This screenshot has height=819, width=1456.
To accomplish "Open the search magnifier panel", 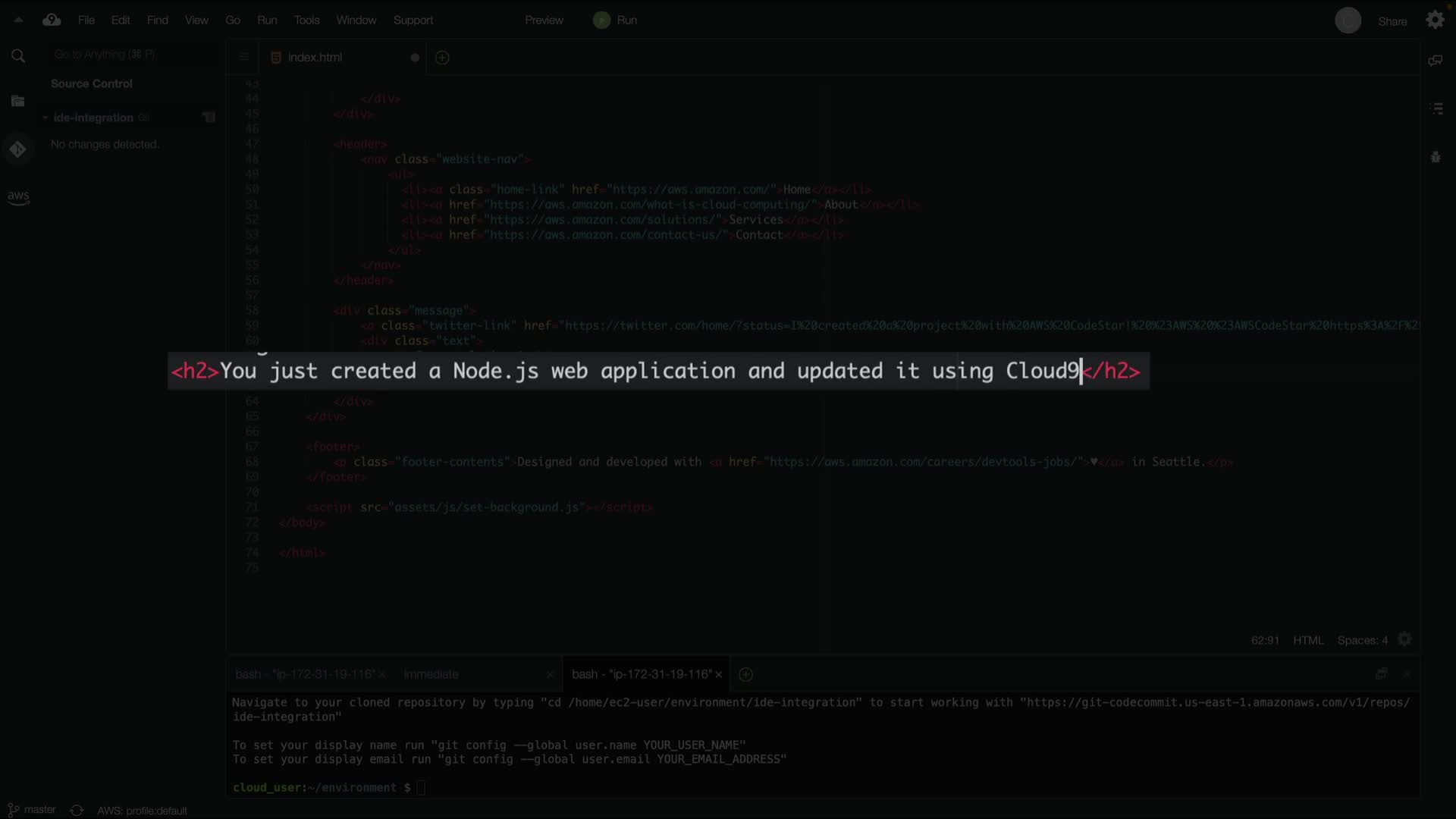I will (18, 55).
